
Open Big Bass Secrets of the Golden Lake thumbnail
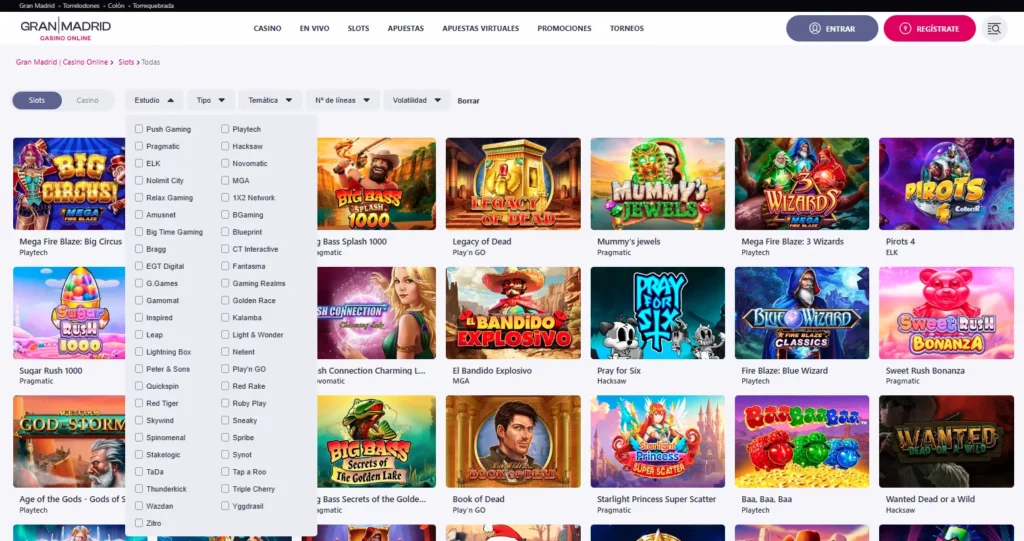(376, 441)
